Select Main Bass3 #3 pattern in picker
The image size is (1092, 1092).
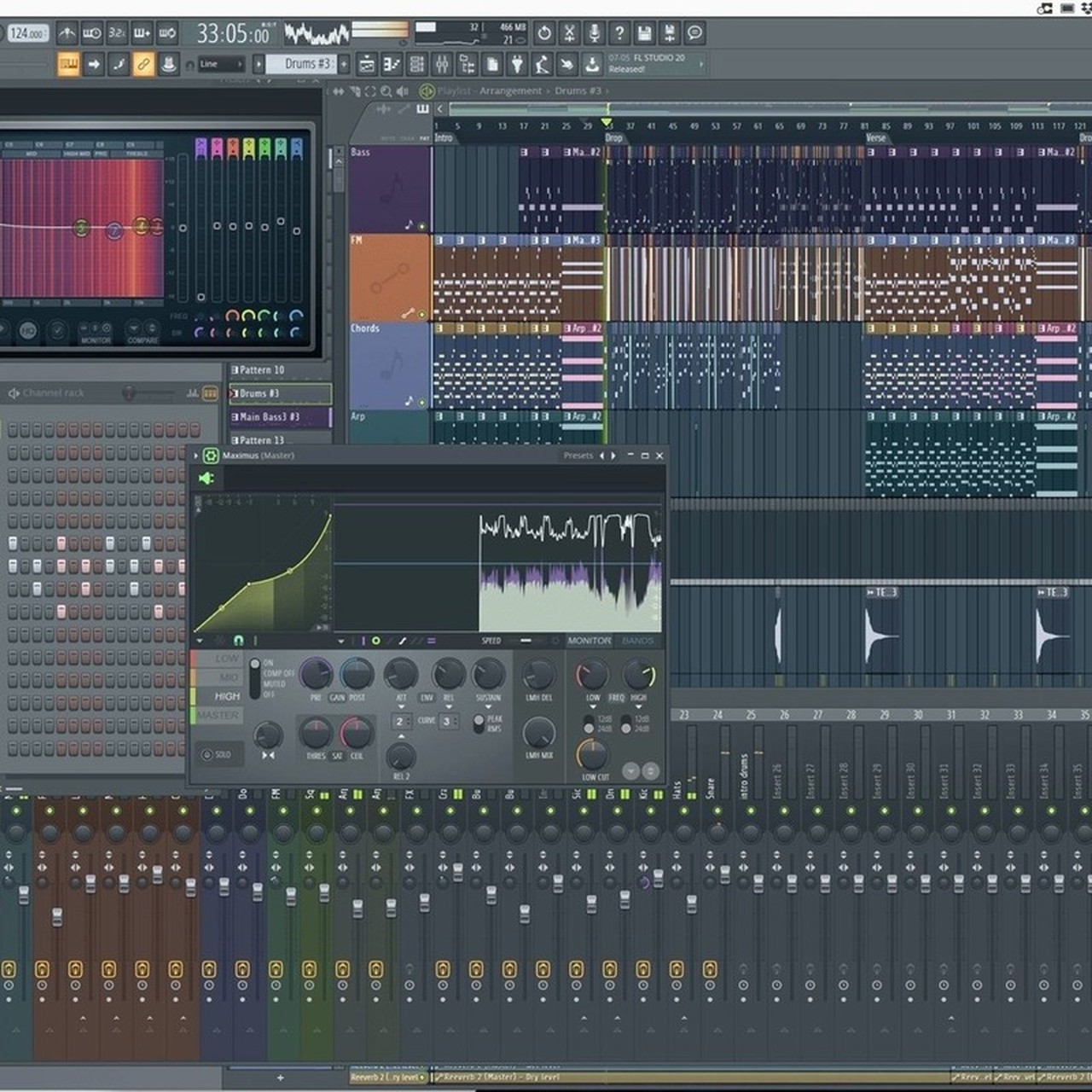[x=280, y=417]
